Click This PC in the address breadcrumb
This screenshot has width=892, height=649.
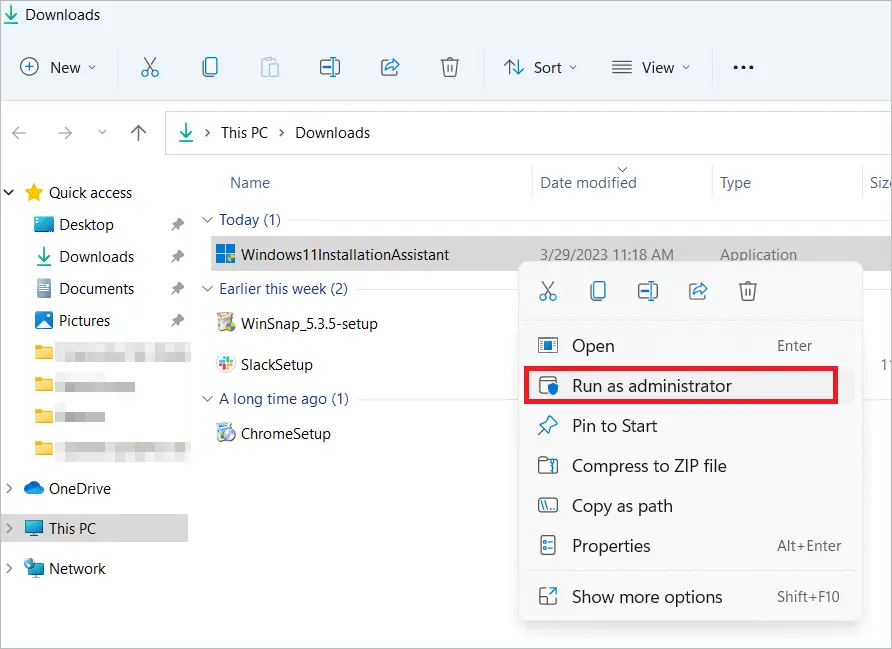click(245, 133)
